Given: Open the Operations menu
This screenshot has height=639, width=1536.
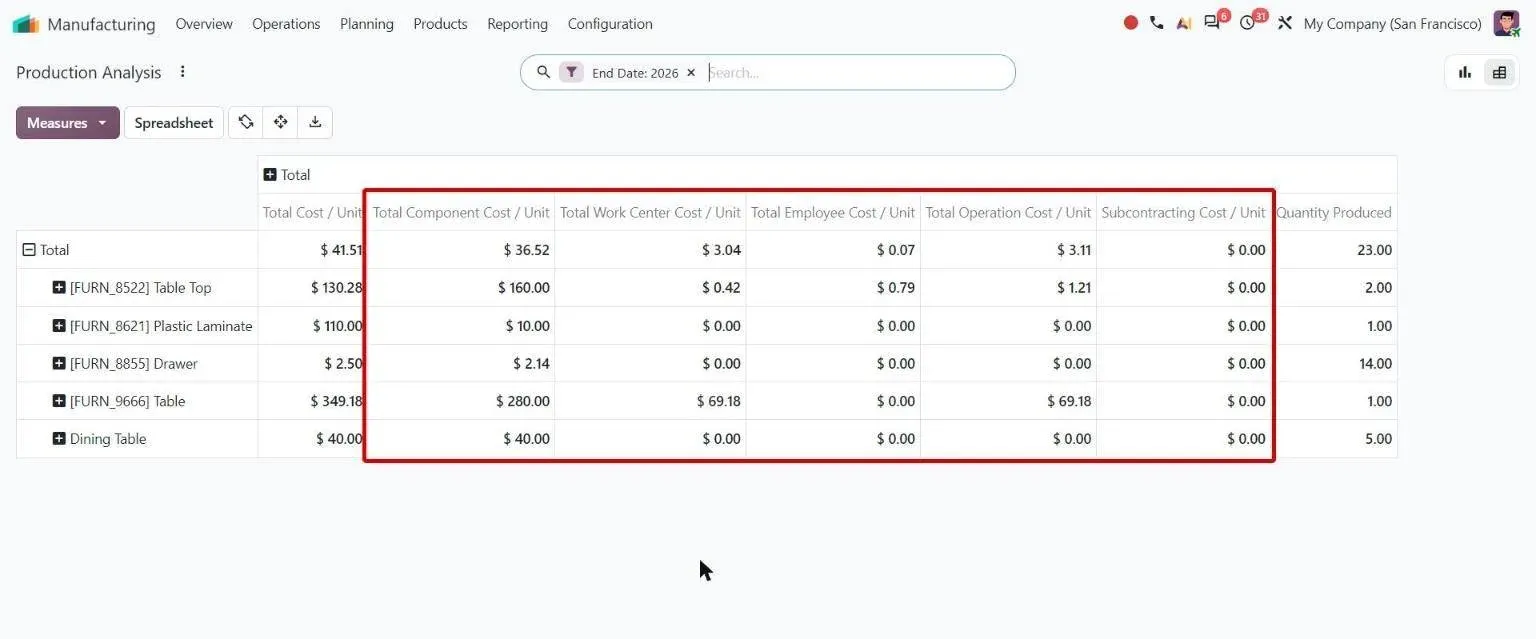Looking at the screenshot, I should [x=286, y=24].
